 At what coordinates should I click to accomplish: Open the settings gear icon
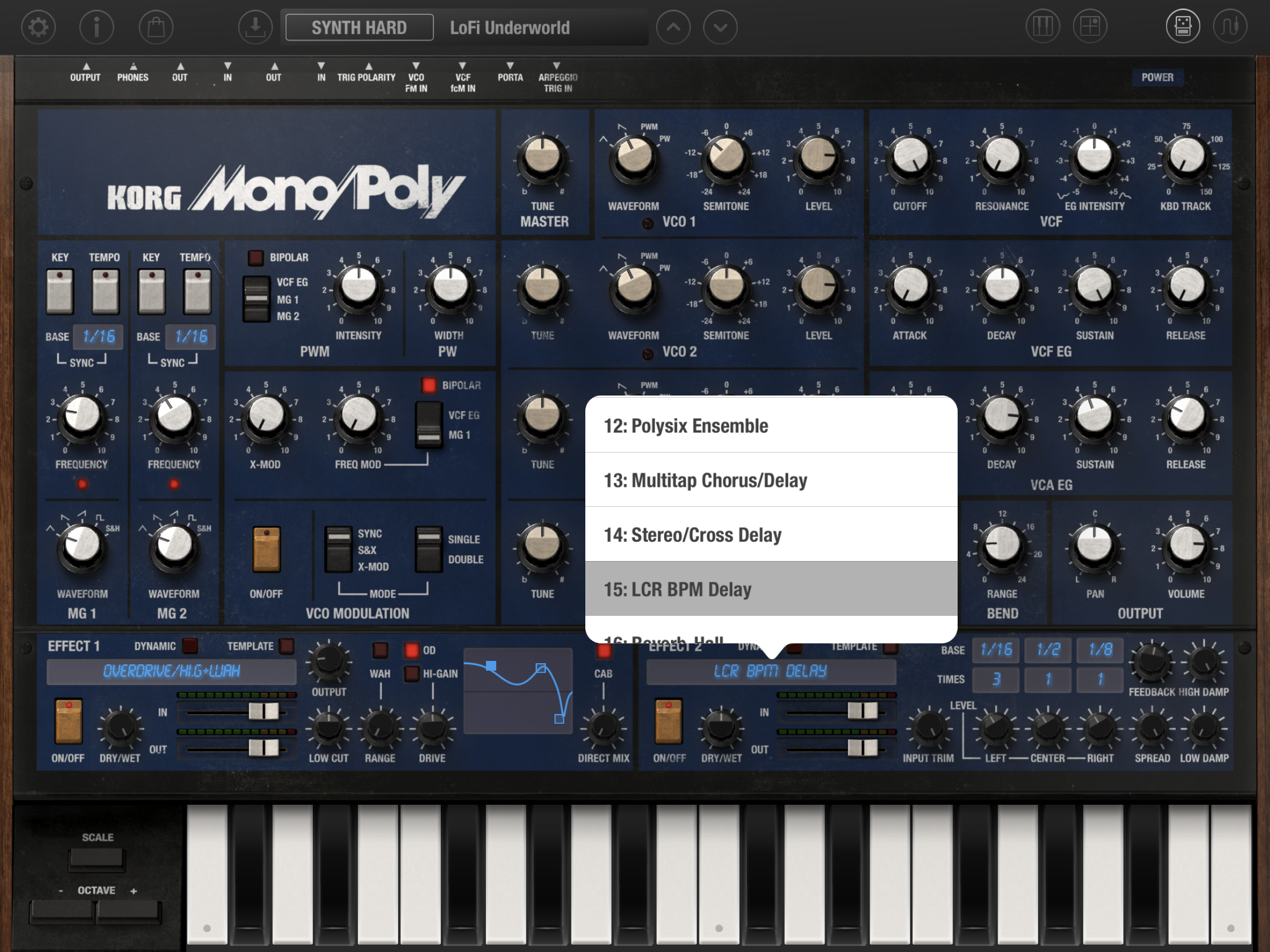38,27
